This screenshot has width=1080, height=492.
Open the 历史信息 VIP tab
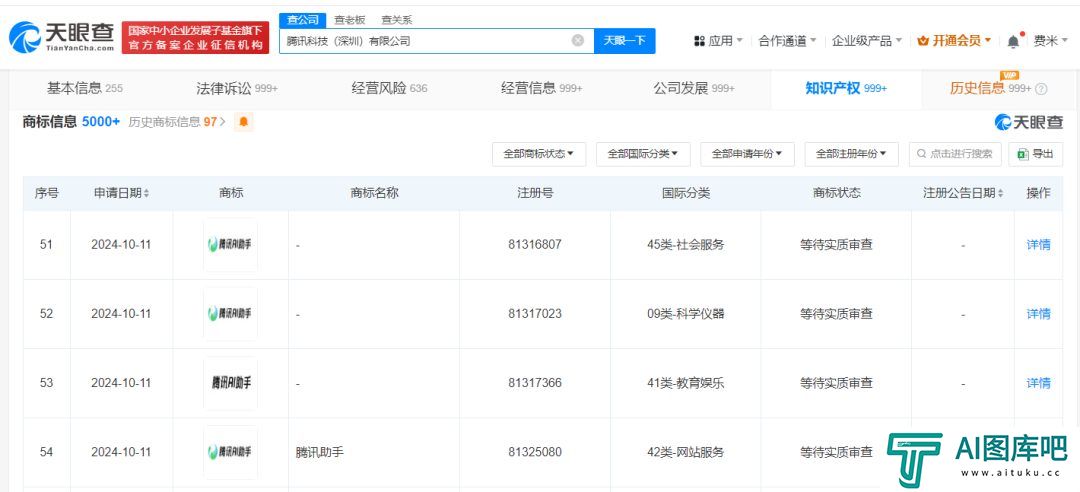pyautogui.click(x=990, y=88)
